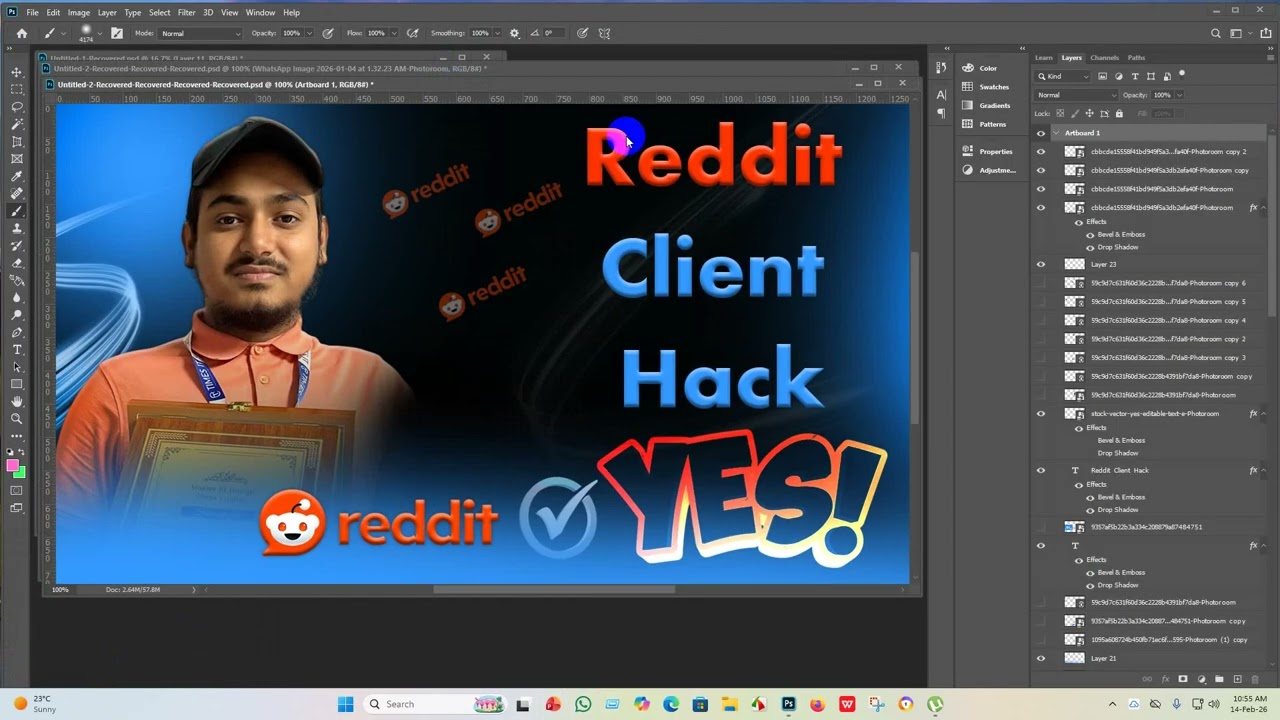Image resolution: width=1280 pixels, height=720 pixels.
Task: Open the Kind filter dropdown in Layers
Action: pos(1063,76)
